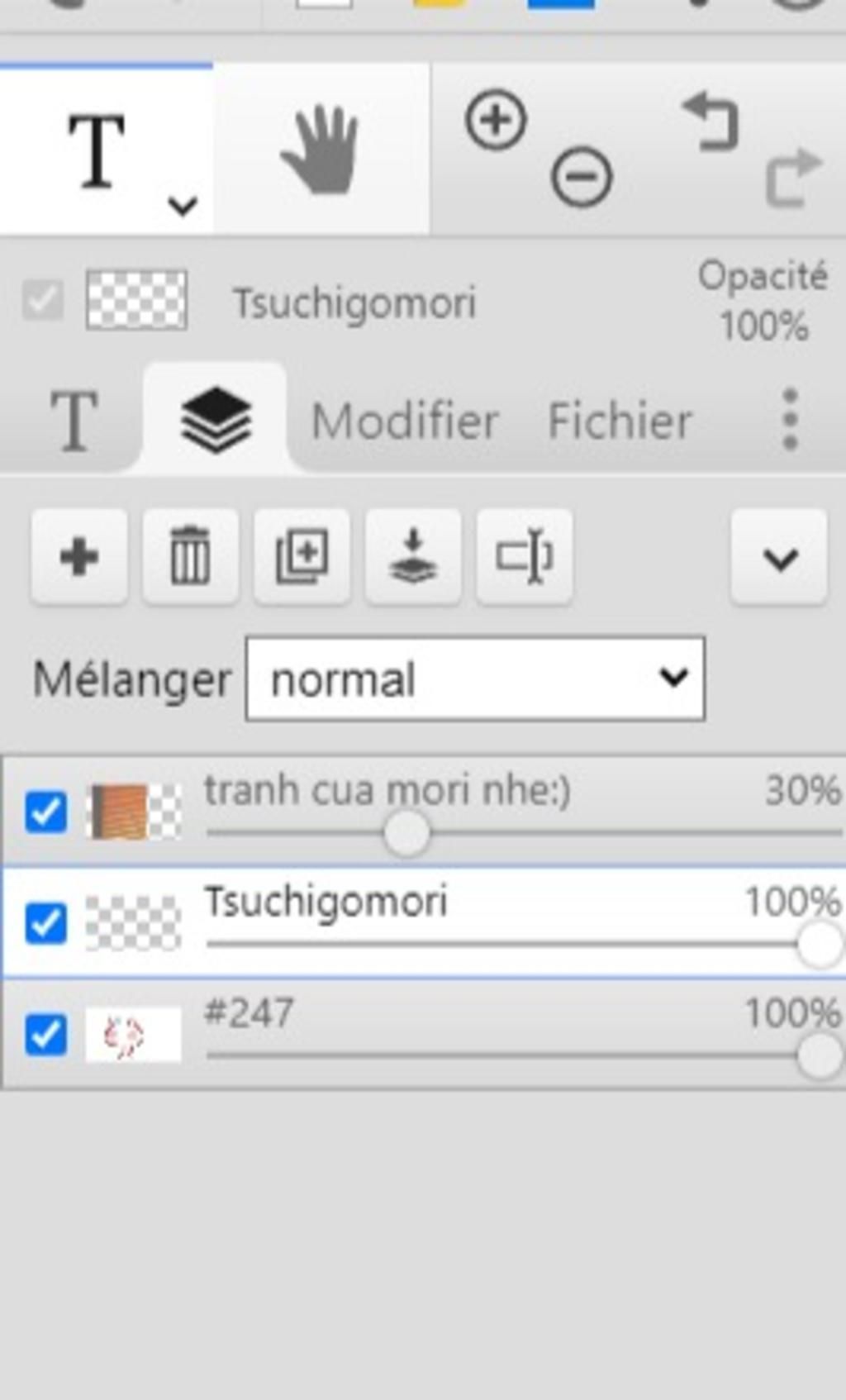The width and height of the screenshot is (846, 1400).
Task: Click the zoom out icon
Action: point(582,176)
